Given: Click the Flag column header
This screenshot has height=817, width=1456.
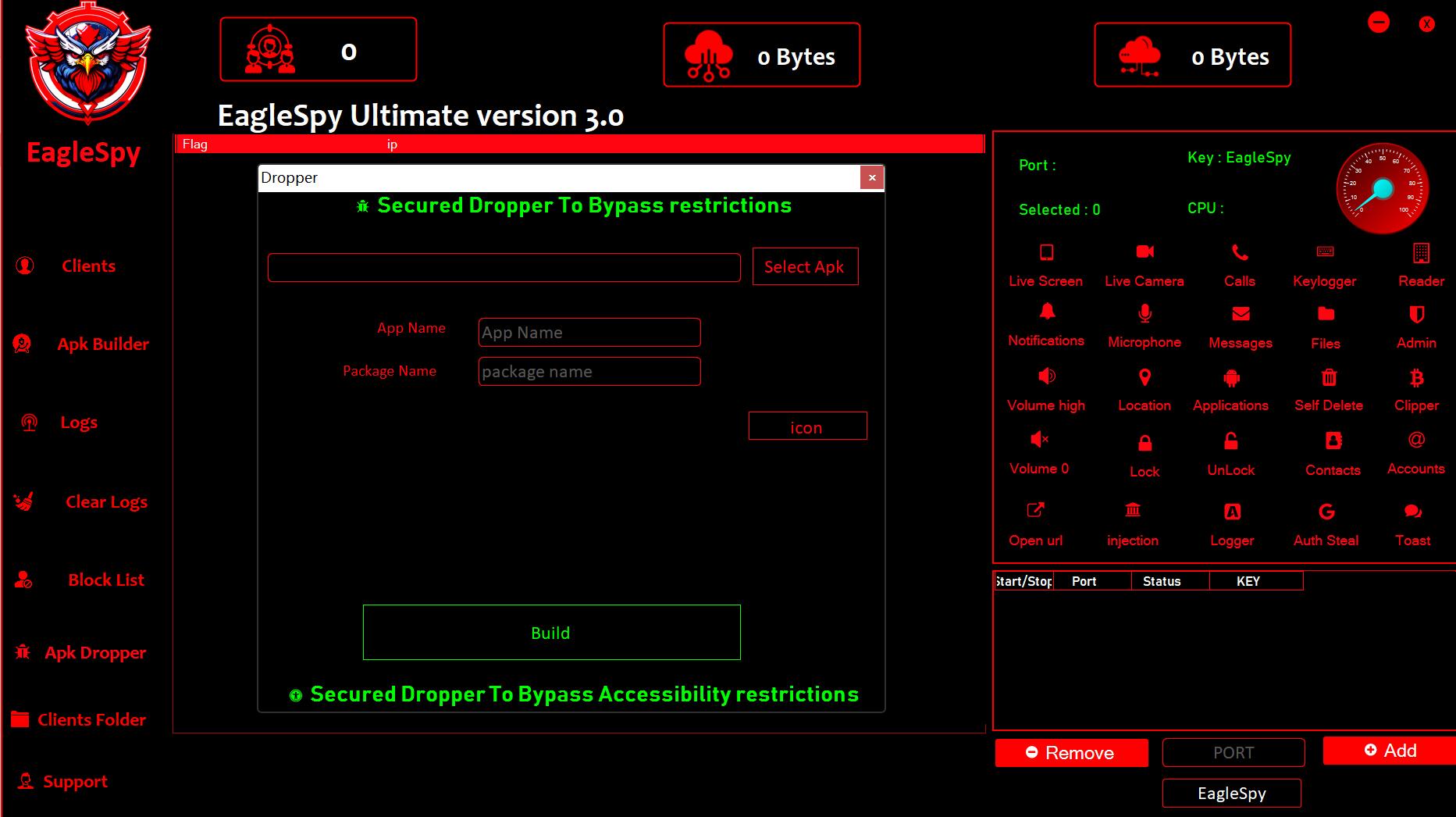Looking at the screenshot, I should (x=195, y=144).
